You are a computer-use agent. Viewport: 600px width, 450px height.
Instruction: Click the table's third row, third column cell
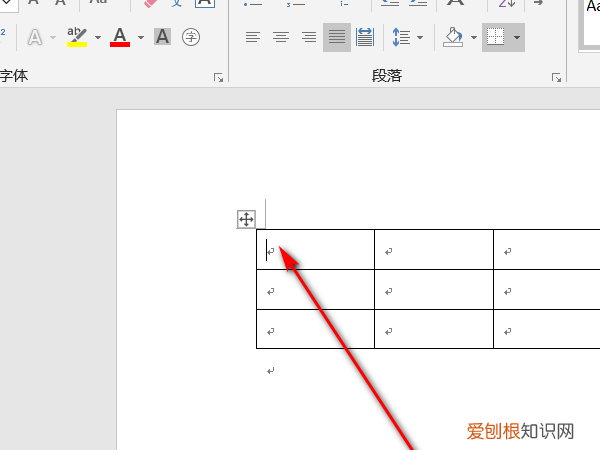click(x=547, y=329)
